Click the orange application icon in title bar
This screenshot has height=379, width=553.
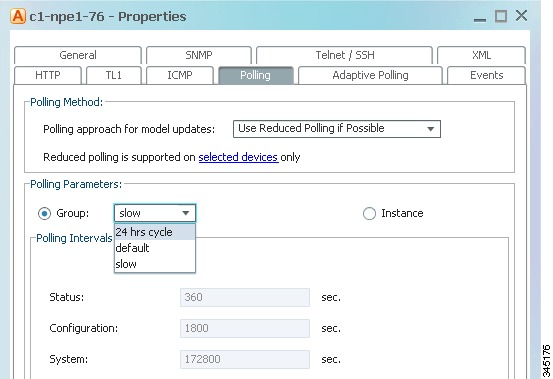[x=18, y=16]
